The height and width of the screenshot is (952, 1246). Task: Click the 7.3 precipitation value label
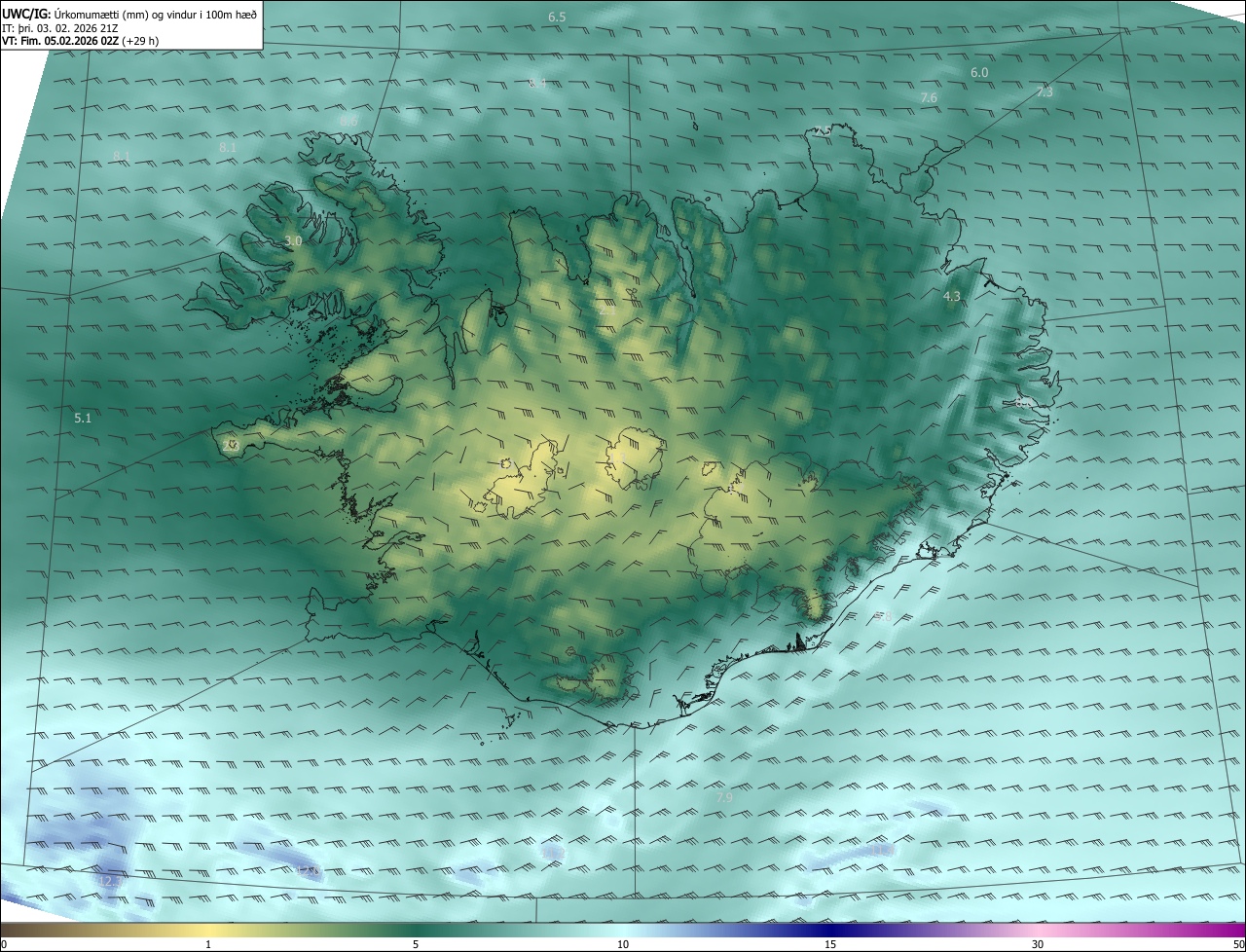click(1044, 92)
